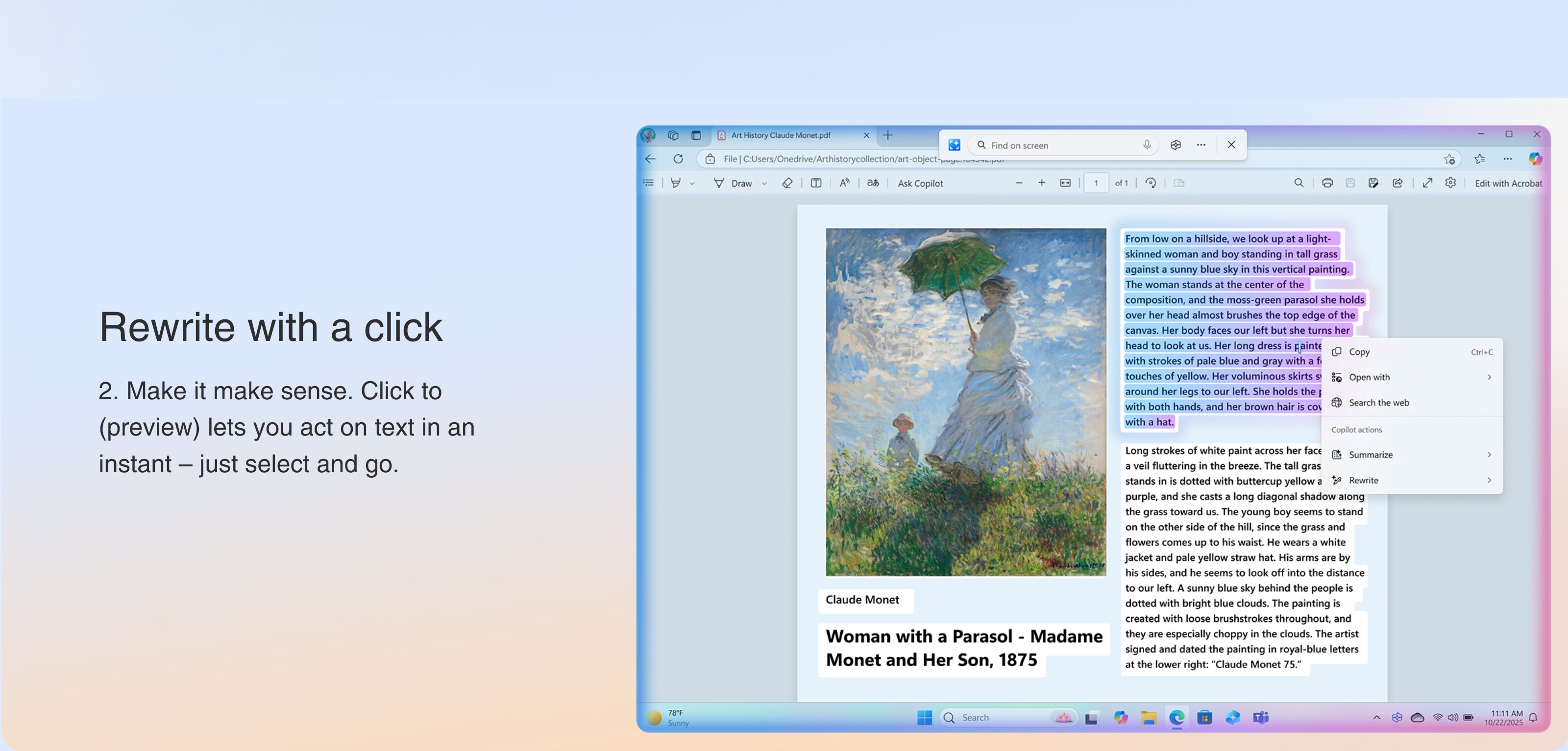Choose Rewrite from the context menu
The width and height of the screenshot is (1568, 751).
pos(1364,480)
